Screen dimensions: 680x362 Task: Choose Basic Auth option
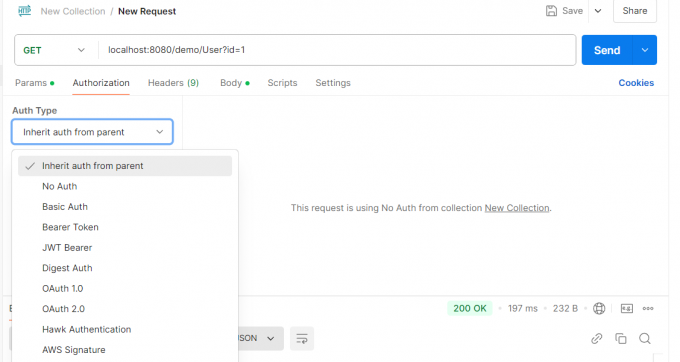125,207
